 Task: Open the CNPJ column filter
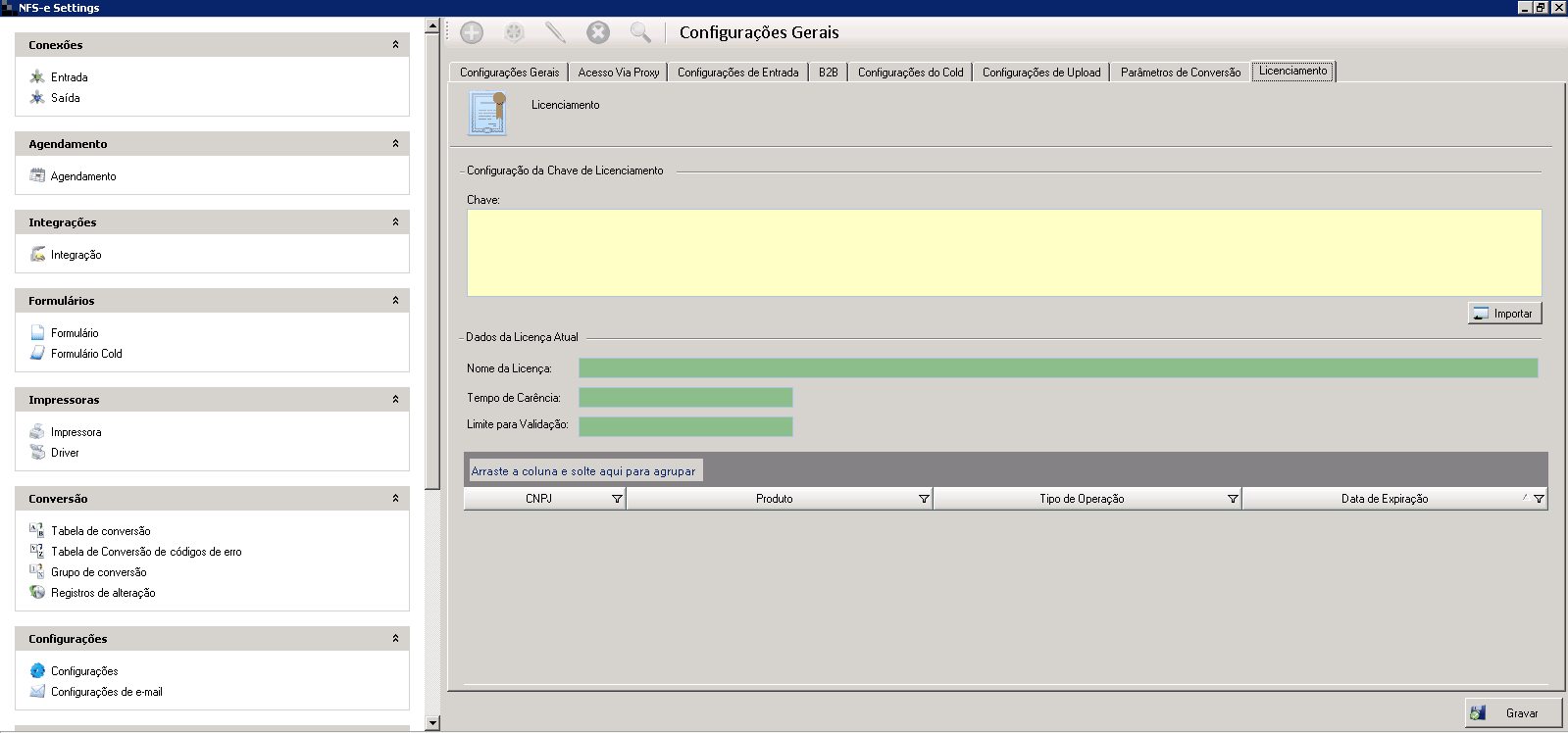click(617, 499)
